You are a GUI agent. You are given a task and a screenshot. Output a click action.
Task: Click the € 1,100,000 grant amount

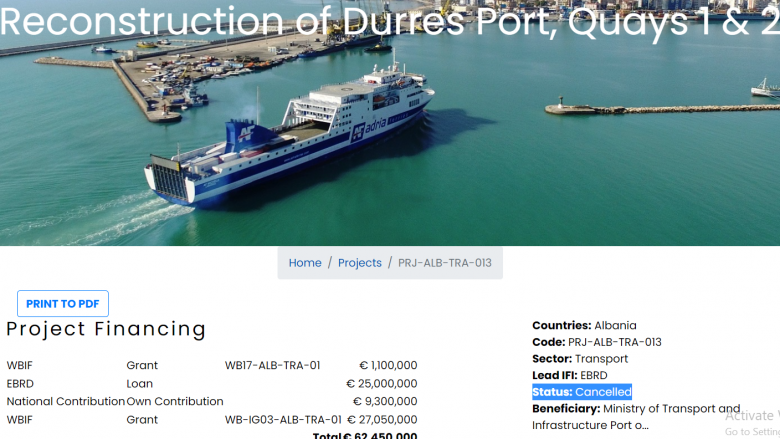tap(388, 366)
